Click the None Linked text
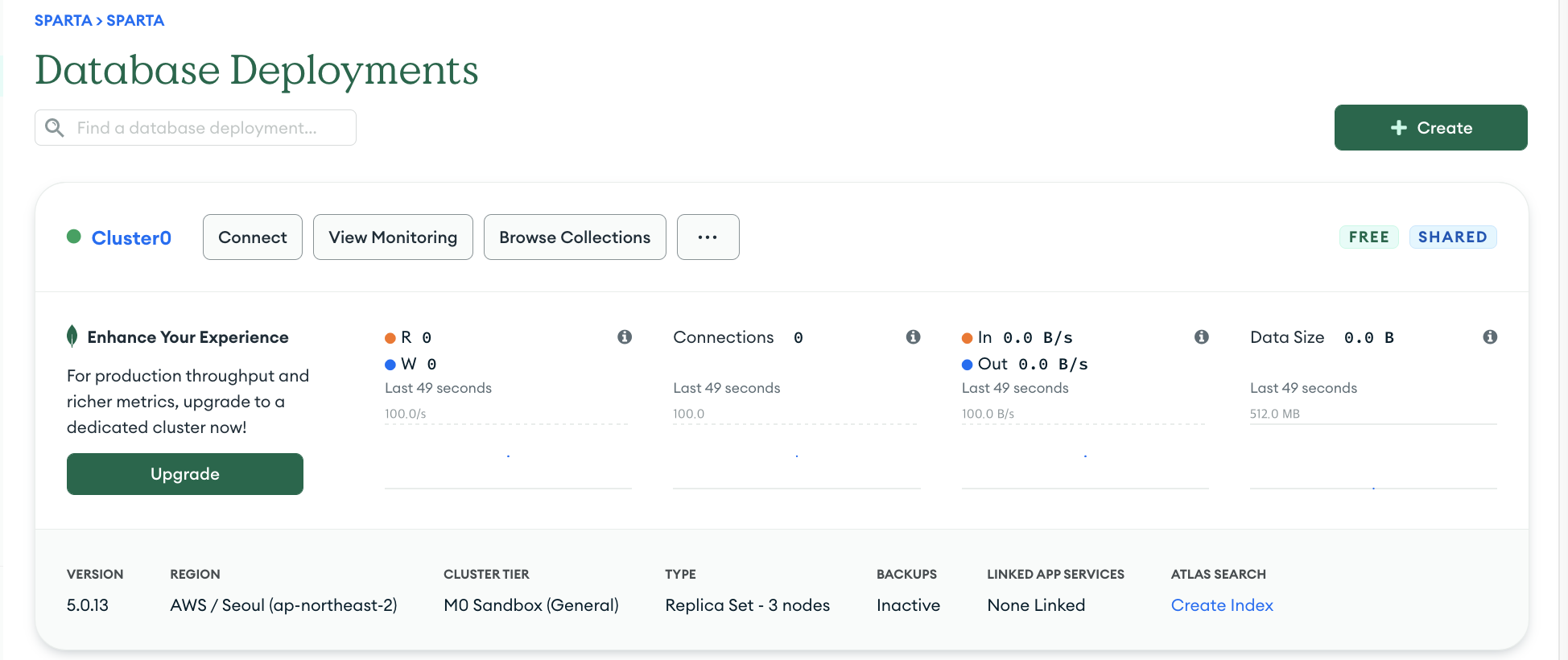 pyautogui.click(x=1036, y=605)
